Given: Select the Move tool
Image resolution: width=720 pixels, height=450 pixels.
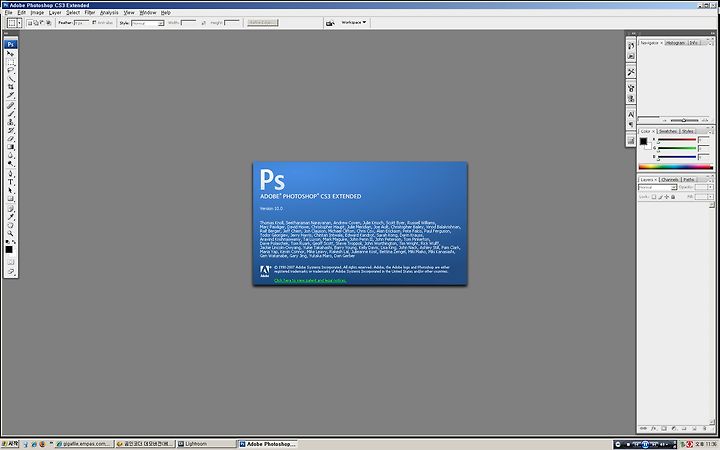Looking at the screenshot, I should 11,54.
